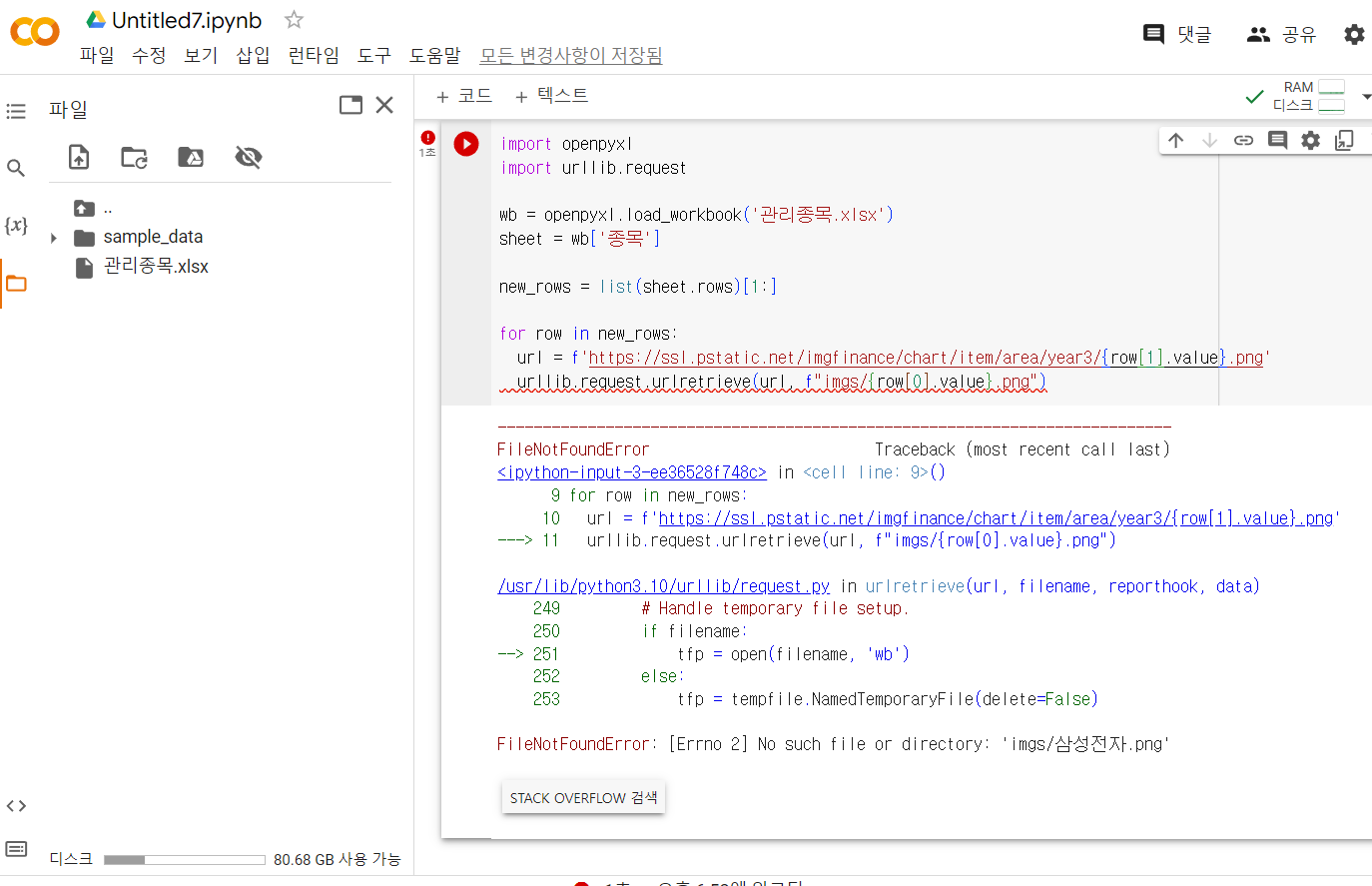This screenshot has height=886, width=1372.
Task: Mirror cell in tab icon
Action: 1345,141
